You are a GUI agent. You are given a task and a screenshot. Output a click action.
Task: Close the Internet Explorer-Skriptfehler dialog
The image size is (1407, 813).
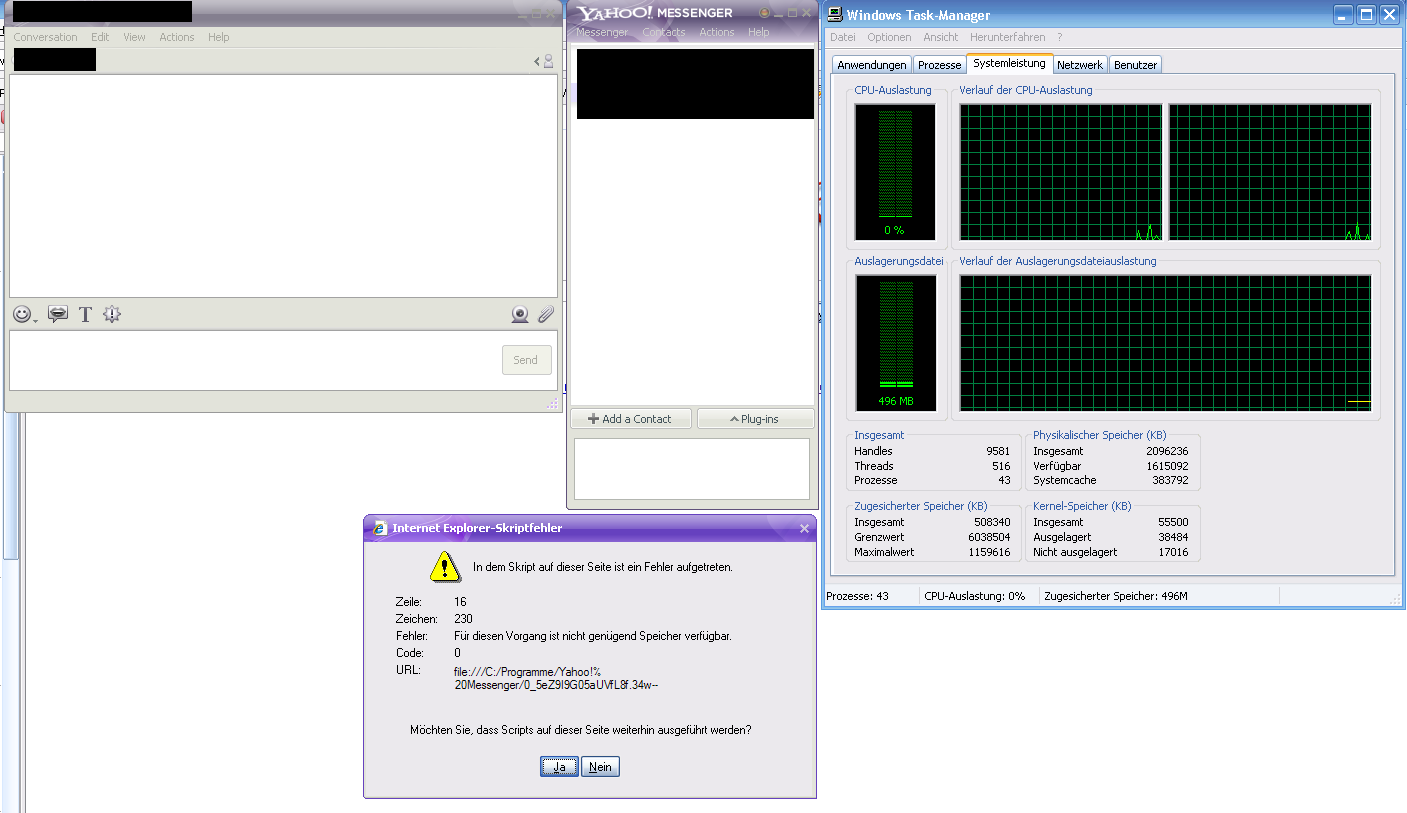coord(804,528)
